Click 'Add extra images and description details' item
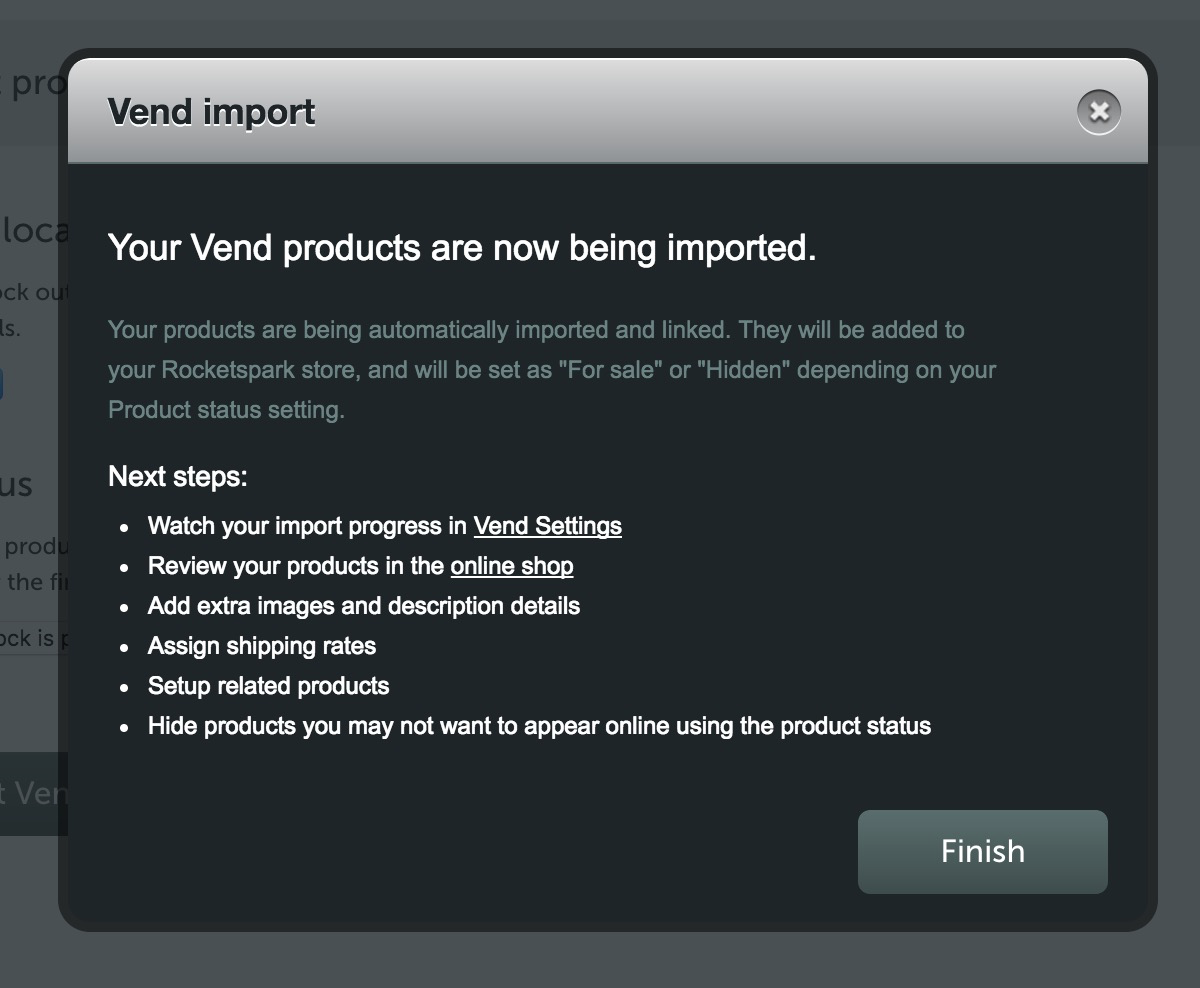Screen dimensions: 1200x988 (364, 606)
